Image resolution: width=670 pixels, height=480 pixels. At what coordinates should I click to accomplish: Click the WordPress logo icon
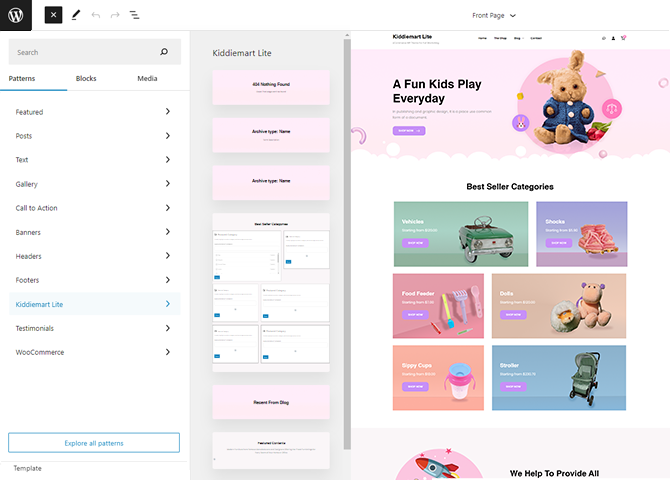(17, 15)
